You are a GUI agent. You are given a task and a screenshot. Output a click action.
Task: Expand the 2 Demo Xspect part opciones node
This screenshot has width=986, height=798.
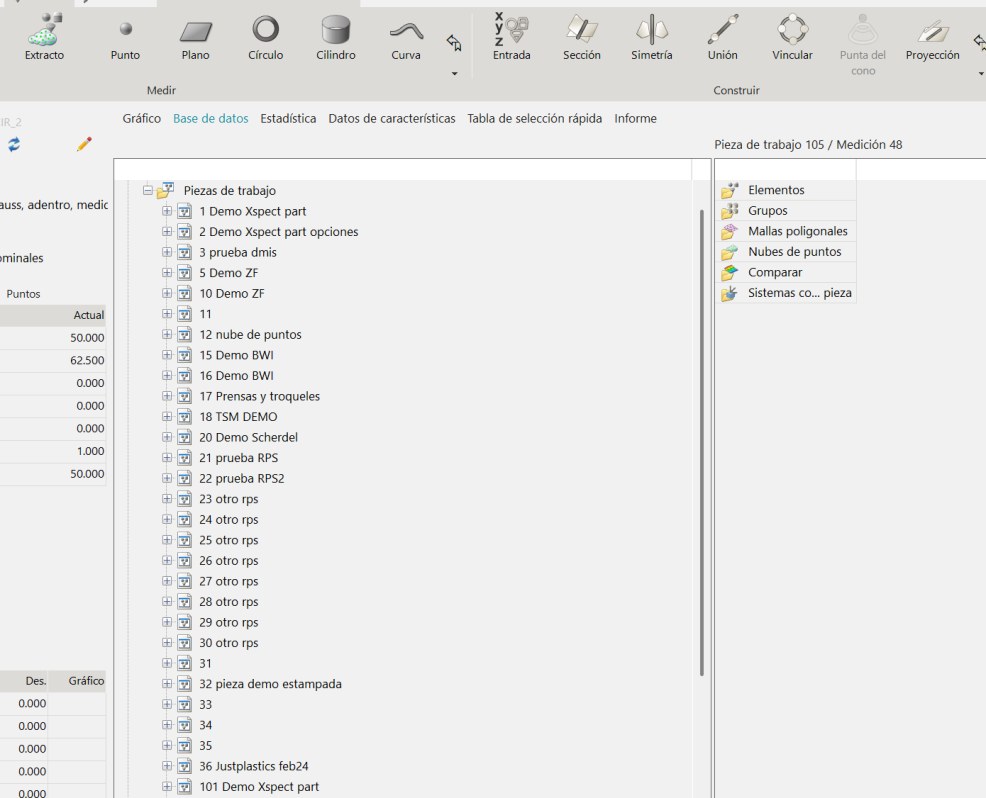(x=167, y=231)
